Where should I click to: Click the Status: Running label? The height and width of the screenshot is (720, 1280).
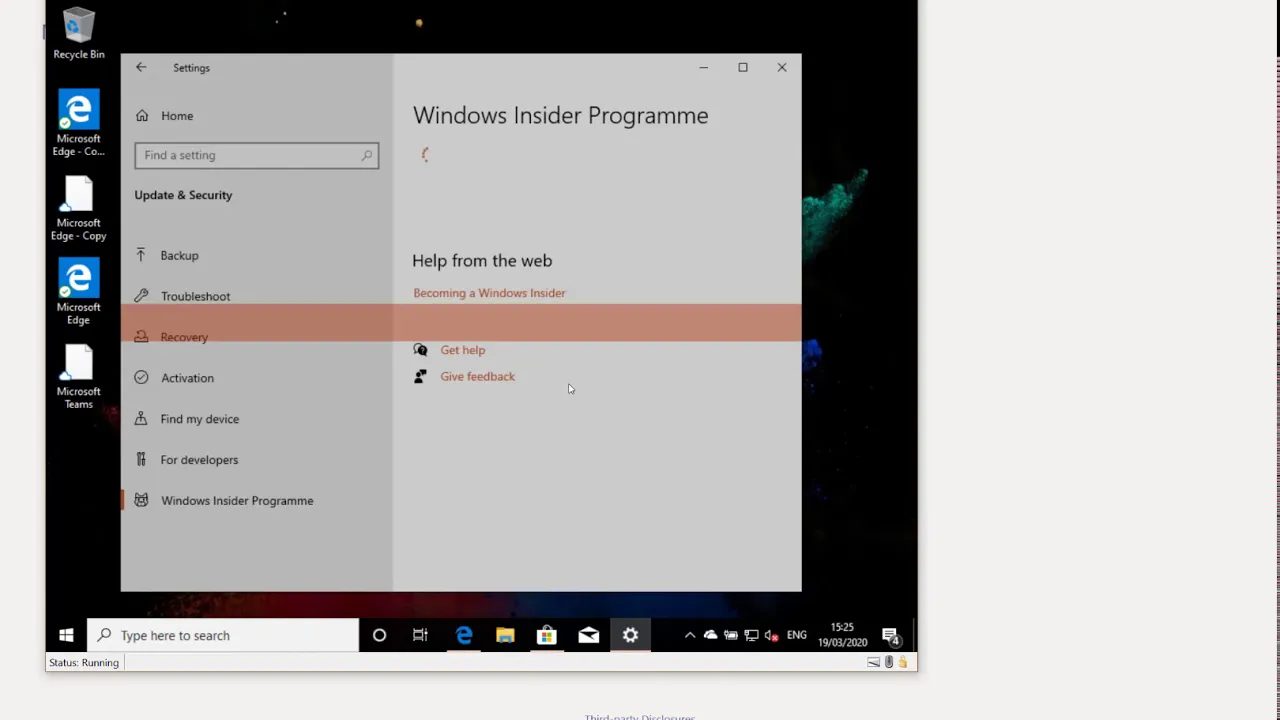coord(84,662)
